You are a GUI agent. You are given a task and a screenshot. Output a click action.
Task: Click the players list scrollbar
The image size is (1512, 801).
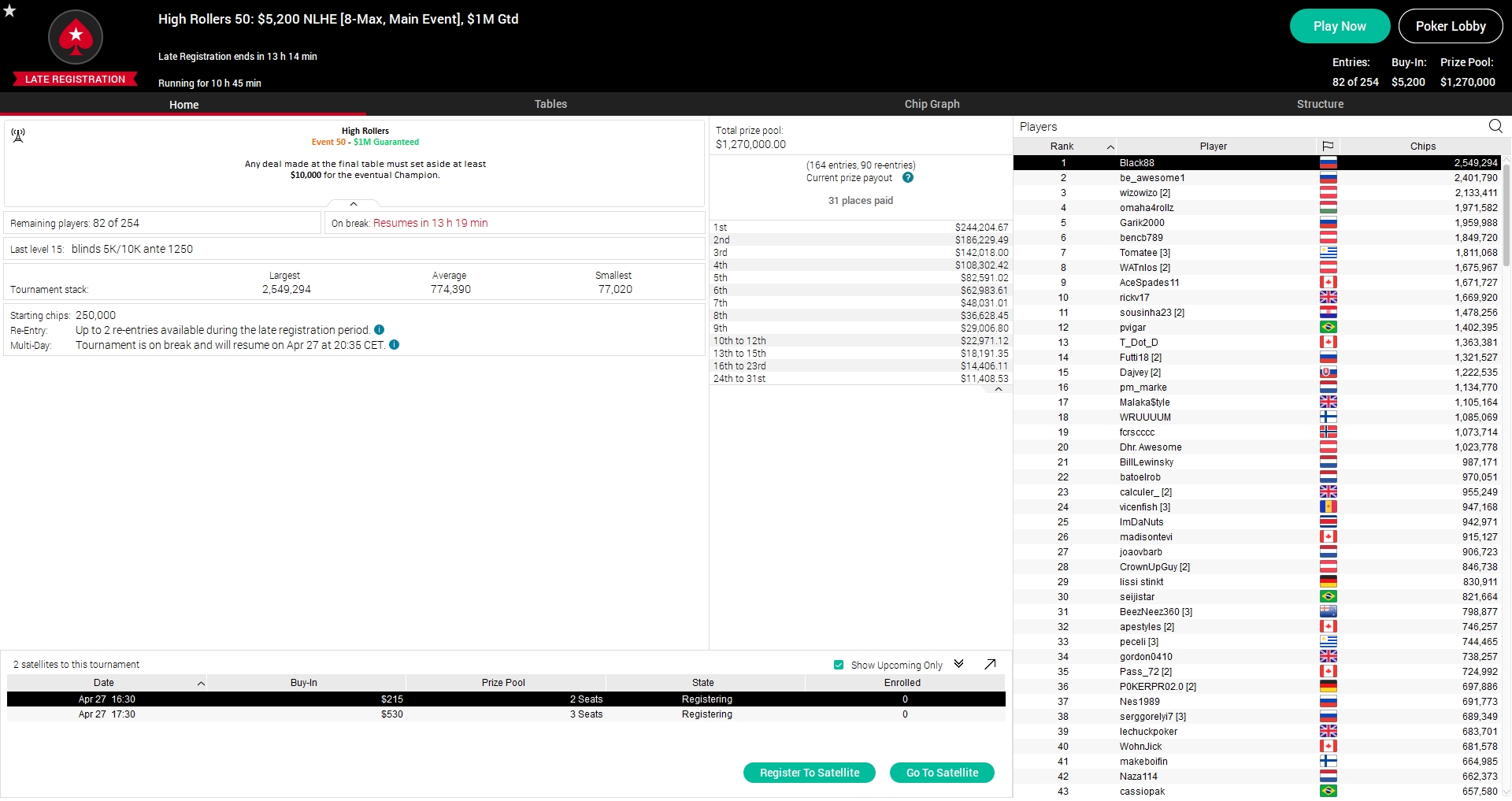1506,214
